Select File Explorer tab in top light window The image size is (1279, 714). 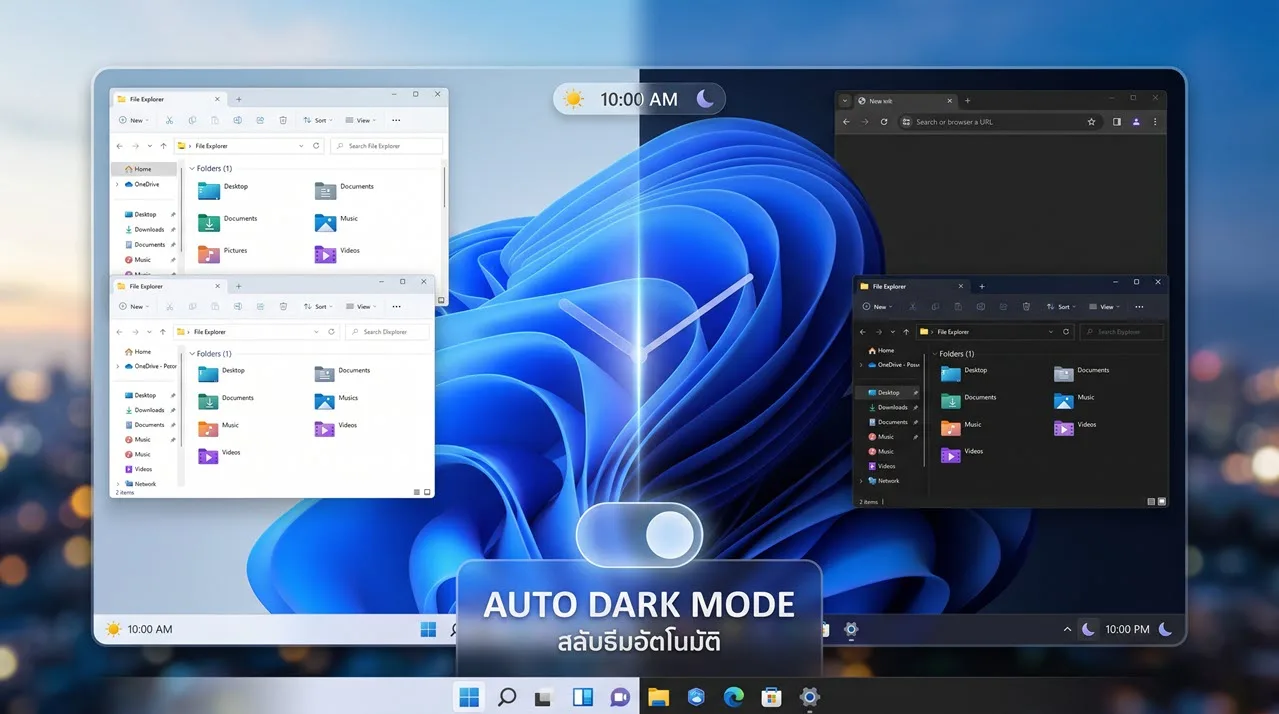pos(168,99)
